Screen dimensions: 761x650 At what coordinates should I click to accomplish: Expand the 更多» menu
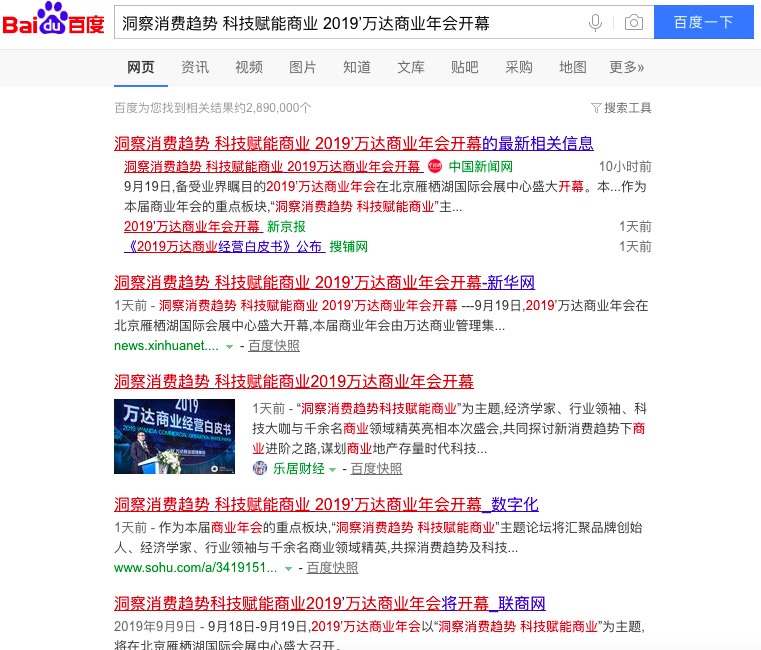(627, 67)
